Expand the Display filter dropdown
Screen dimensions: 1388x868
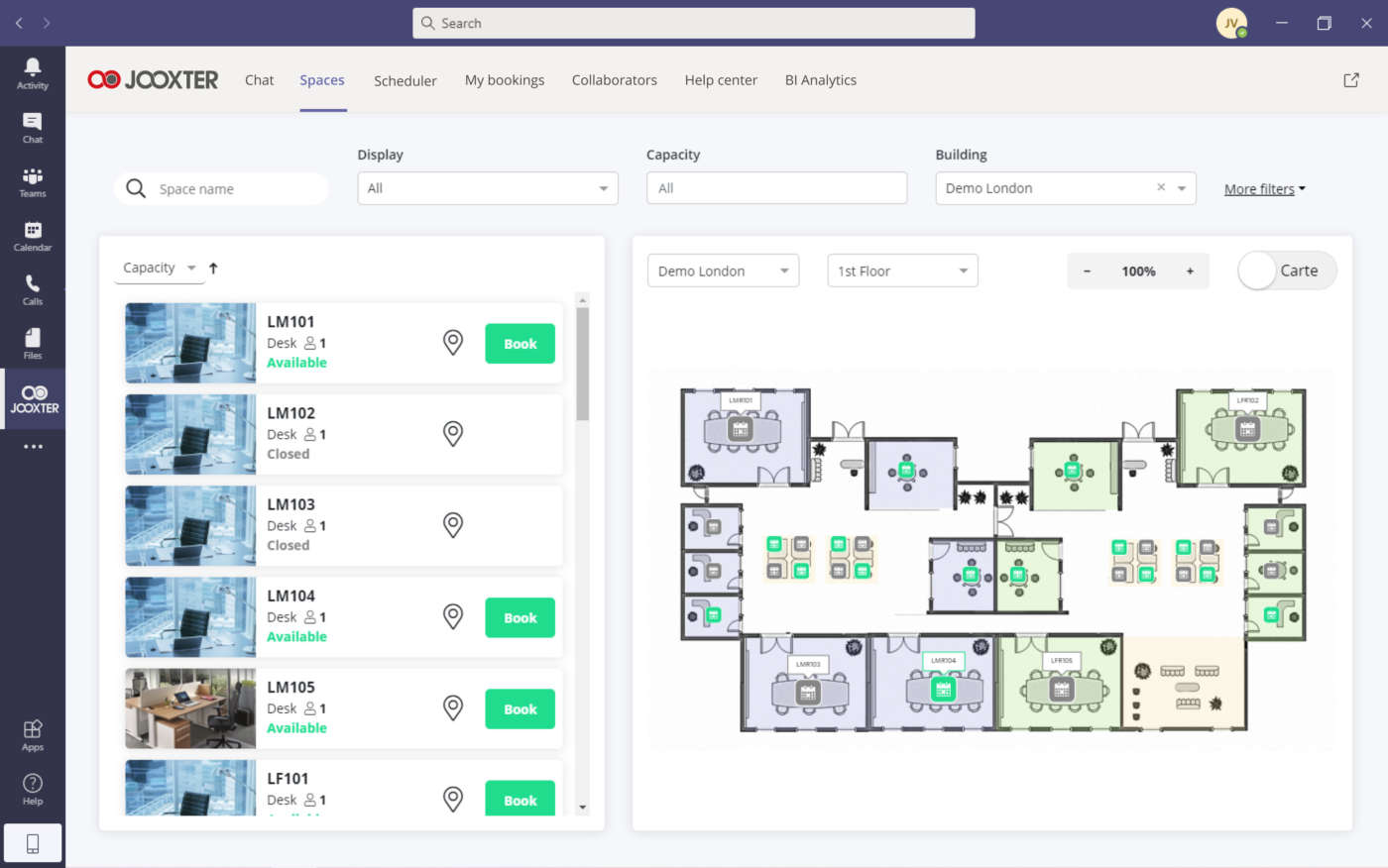[x=487, y=188]
